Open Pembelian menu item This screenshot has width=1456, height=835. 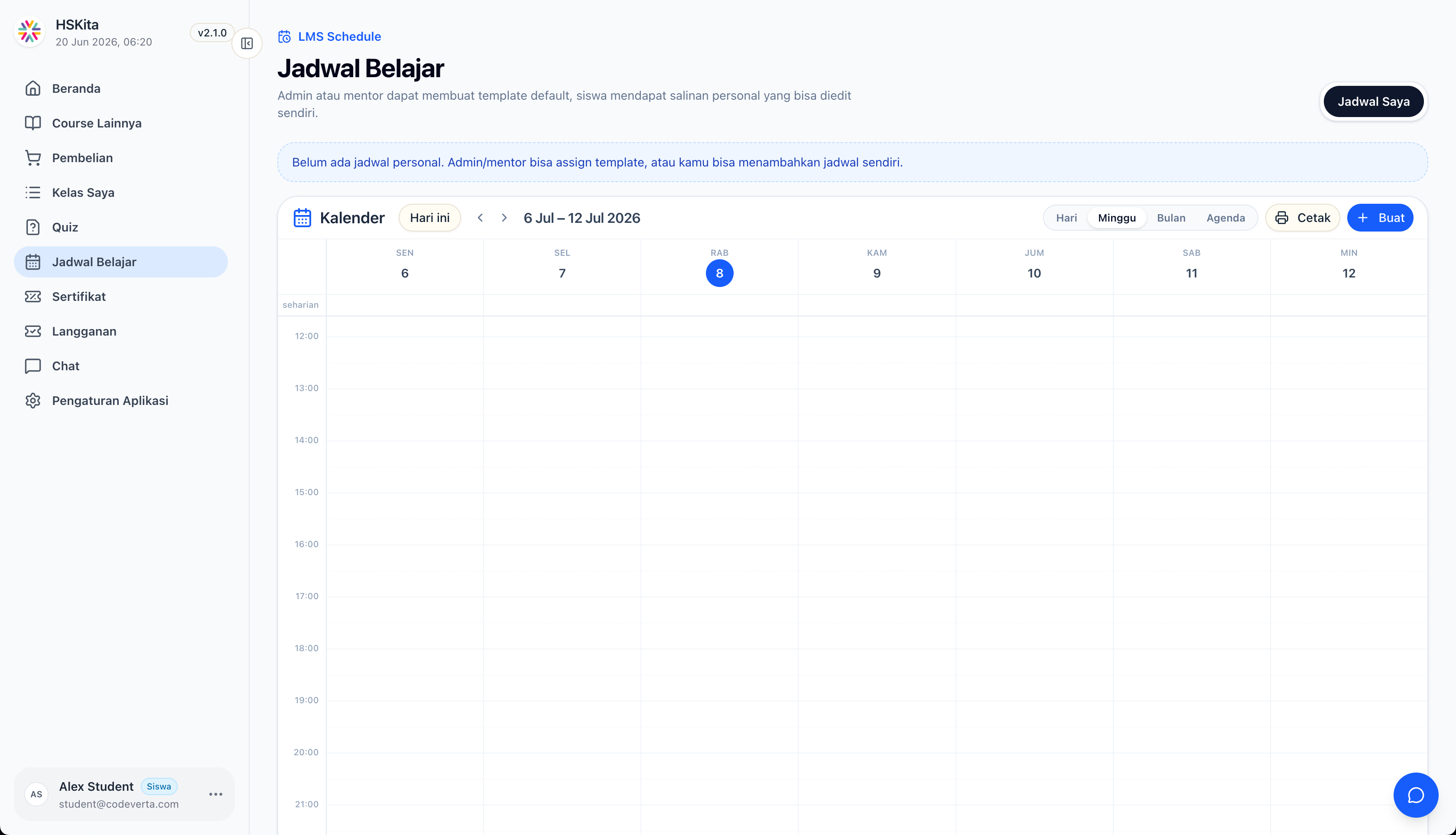[121, 158]
